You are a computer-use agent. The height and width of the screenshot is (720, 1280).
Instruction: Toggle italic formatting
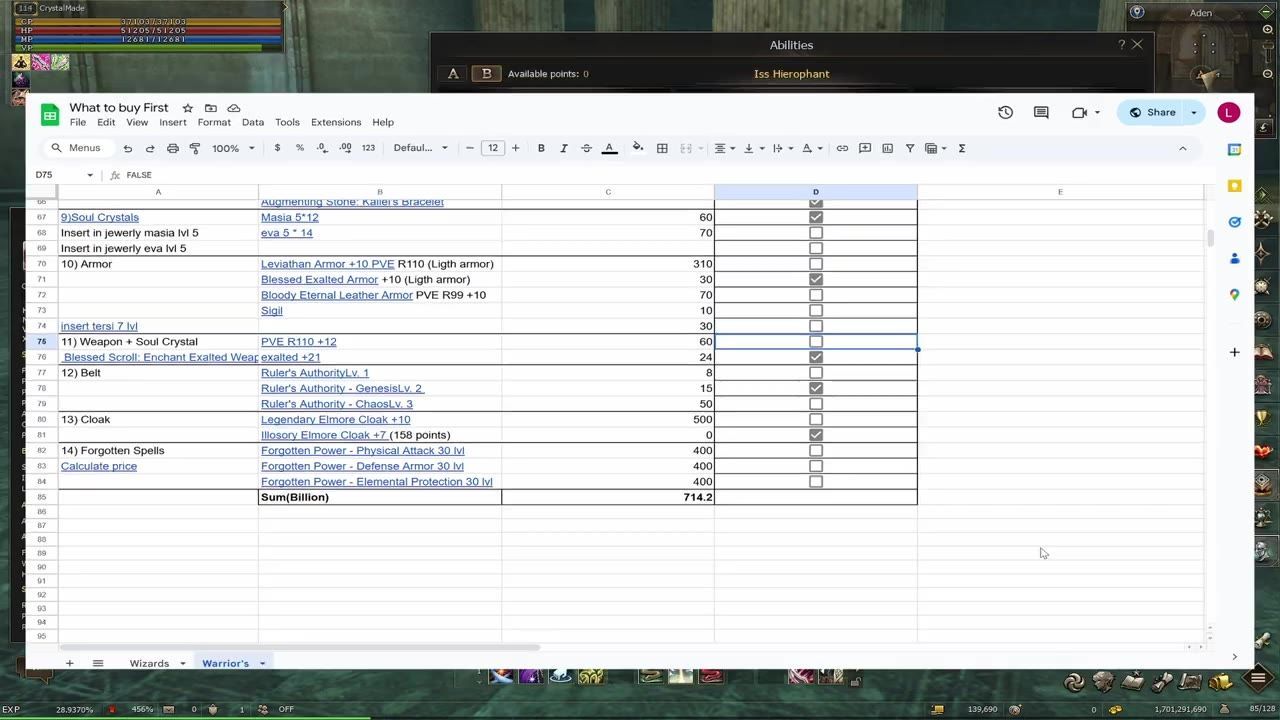(564, 148)
